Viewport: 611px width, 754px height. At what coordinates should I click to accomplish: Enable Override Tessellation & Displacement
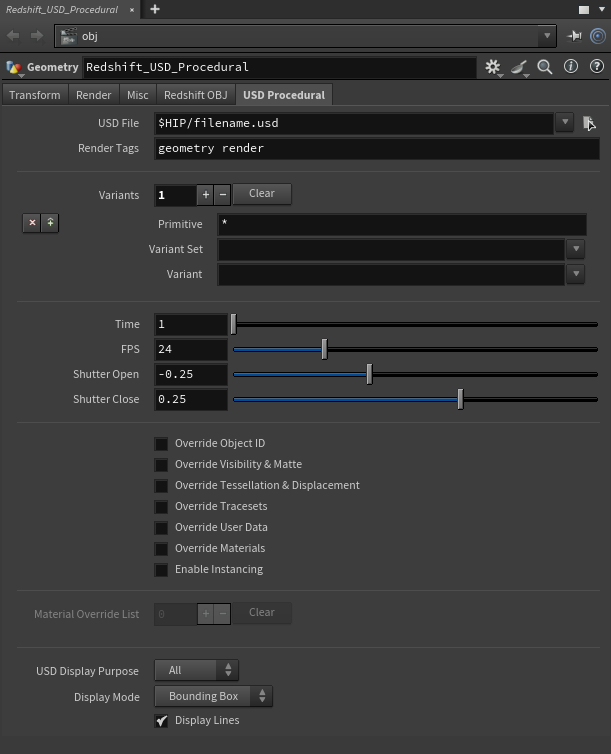point(161,486)
